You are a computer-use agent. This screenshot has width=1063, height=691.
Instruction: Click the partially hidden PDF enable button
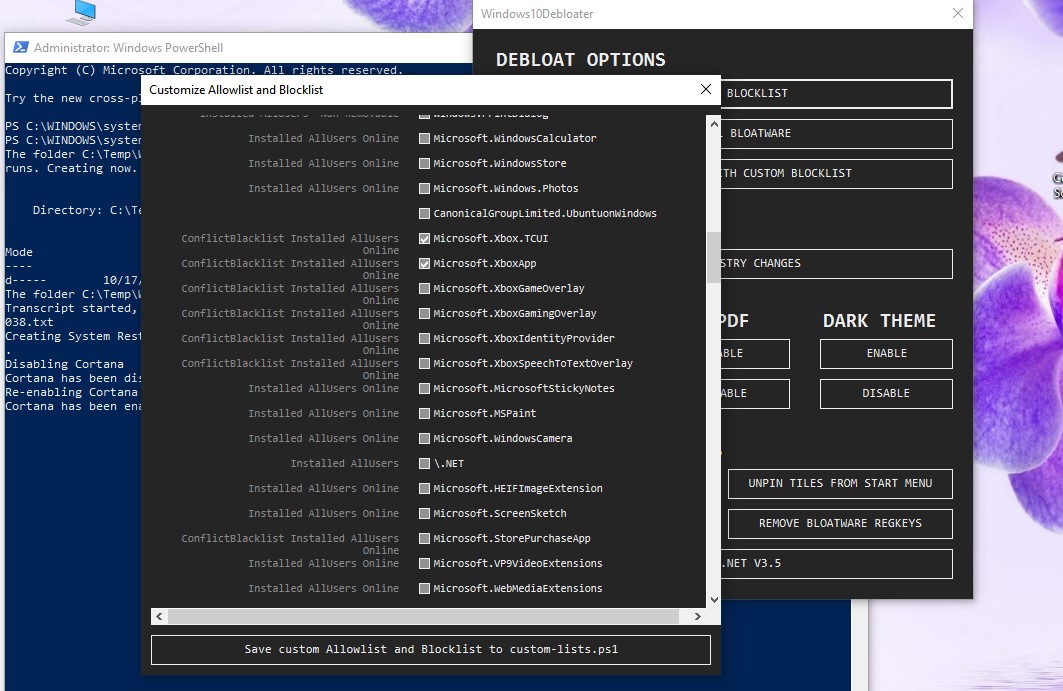(x=755, y=354)
